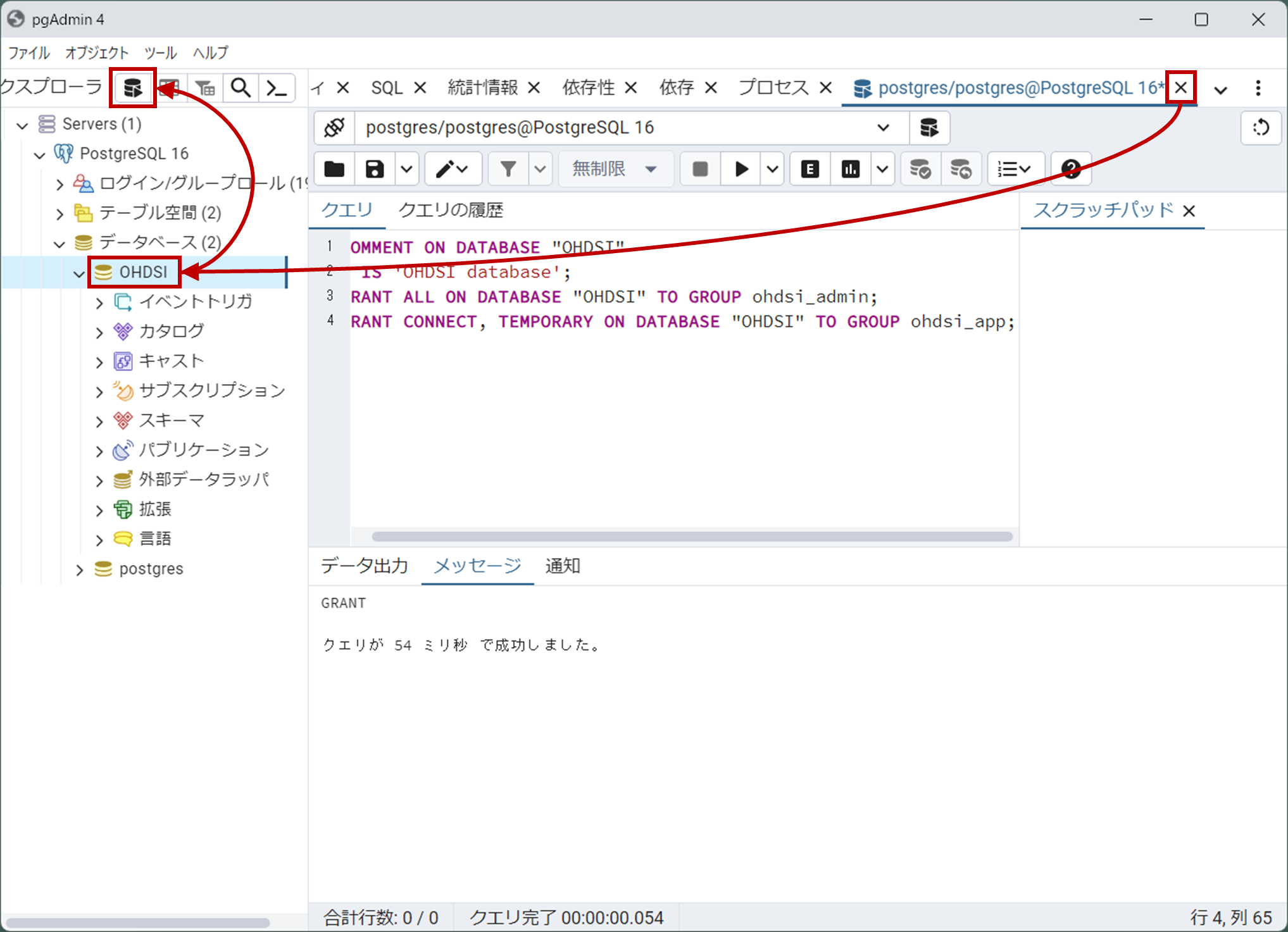1288x932 pixels.
Task: Click the connection status icon
Action: coord(334,128)
